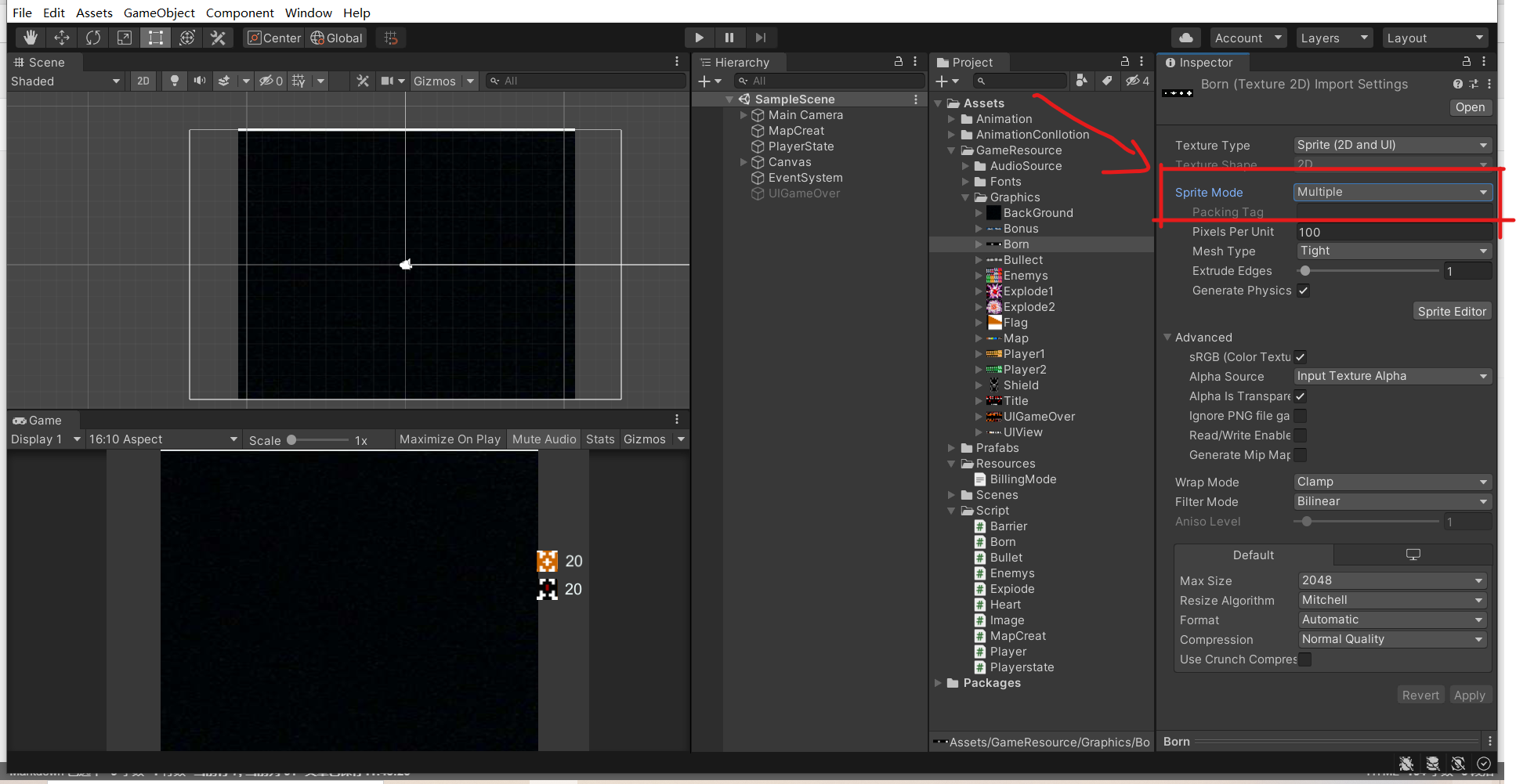Select the Default platform tab
This screenshot has width=1516, height=784.
1254,555
